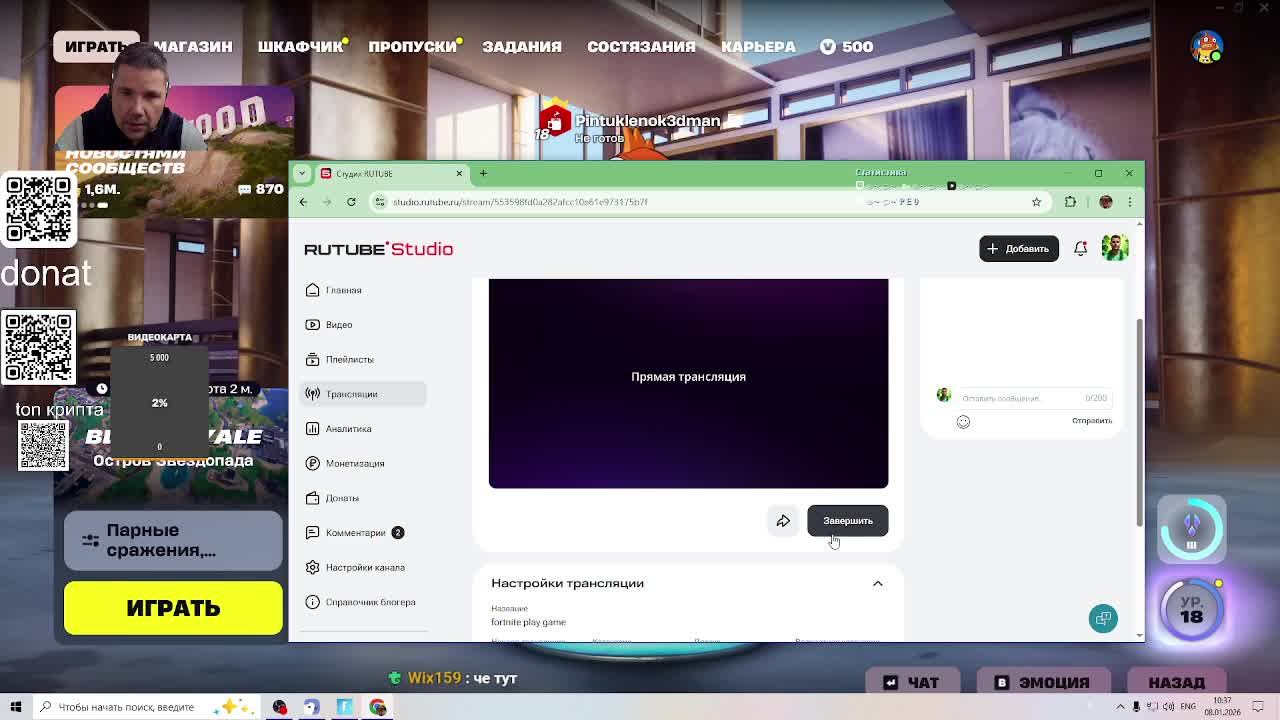Bookmark this page with the star icon
The image size is (1280, 720).
click(x=1036, y=202)
